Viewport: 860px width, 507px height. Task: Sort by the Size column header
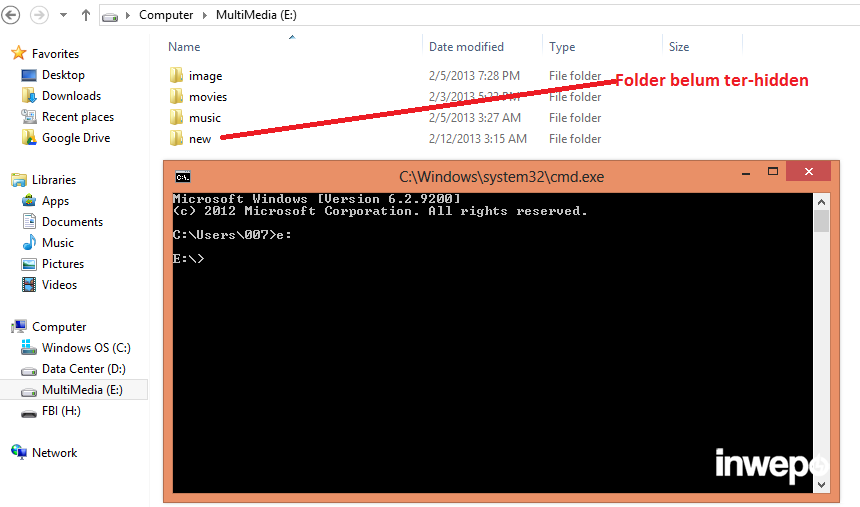tap(678, 47)
